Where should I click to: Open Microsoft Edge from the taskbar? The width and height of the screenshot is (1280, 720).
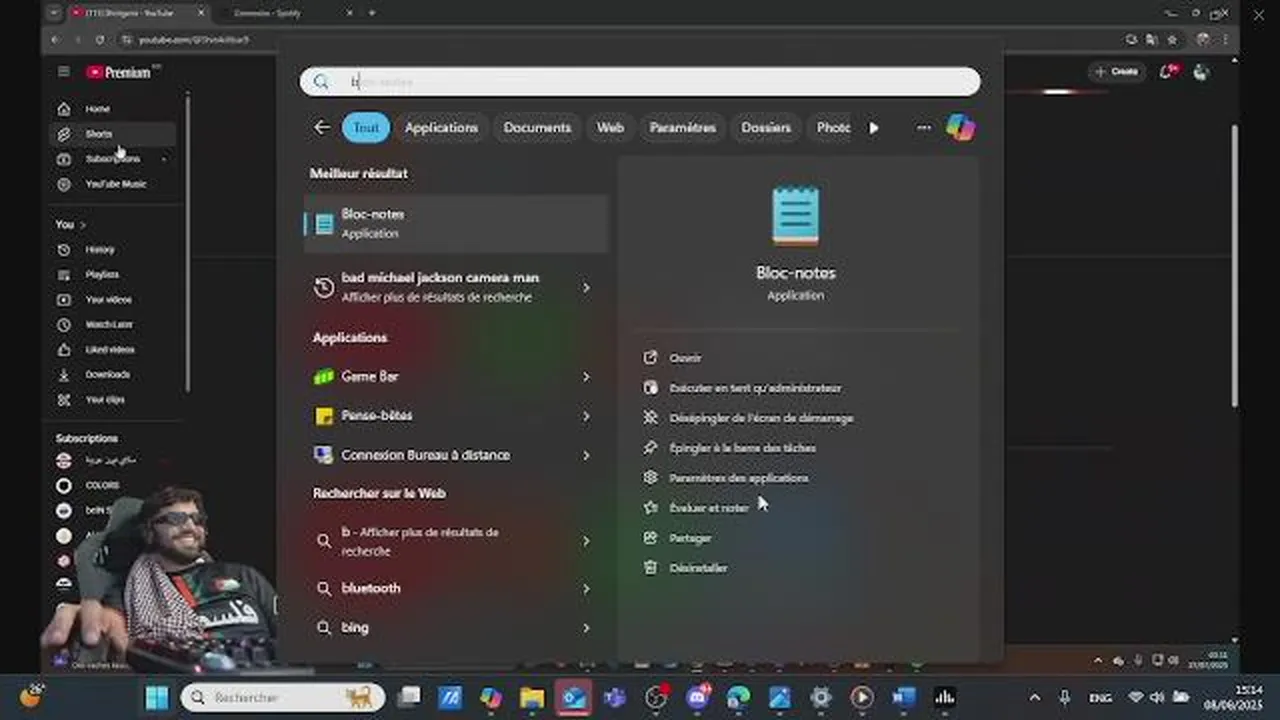[x=738, y=697]
